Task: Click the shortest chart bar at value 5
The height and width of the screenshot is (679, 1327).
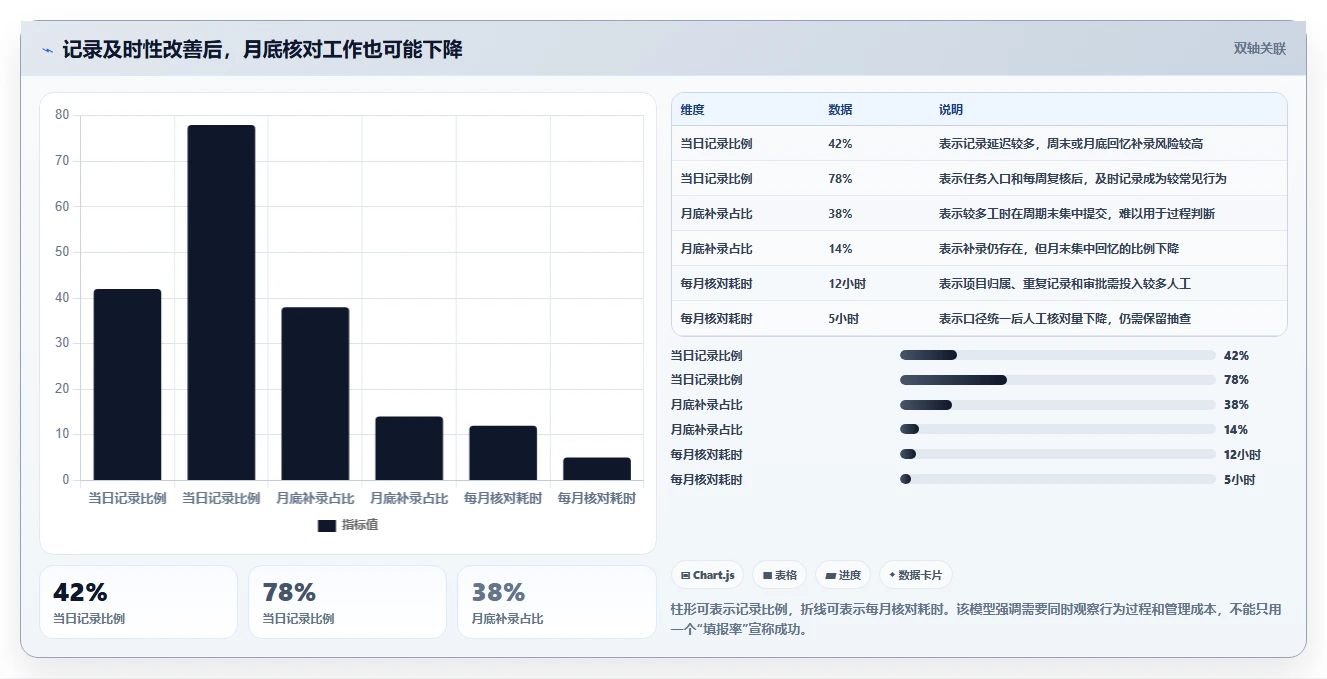Action: (597, 469)
